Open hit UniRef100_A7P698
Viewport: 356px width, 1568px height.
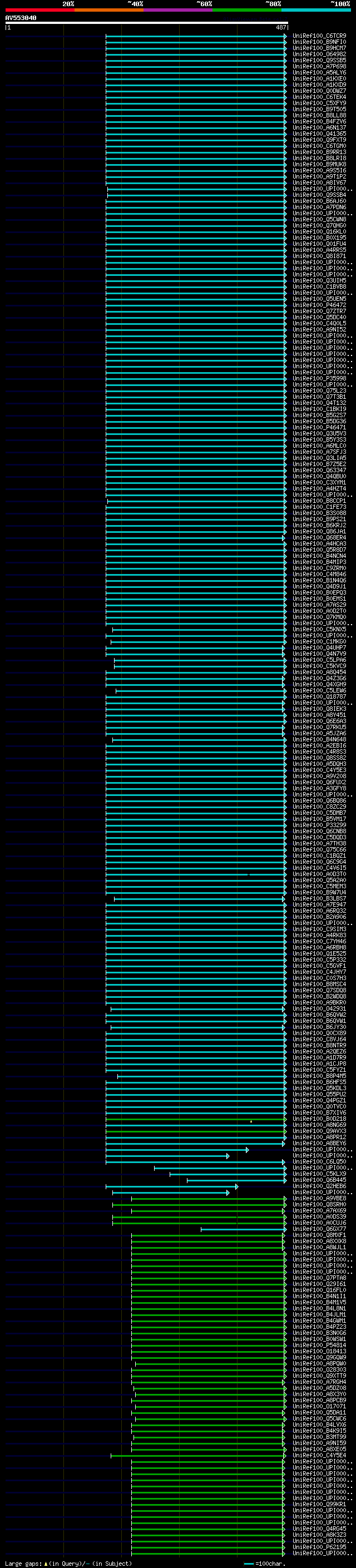point(319,66)
